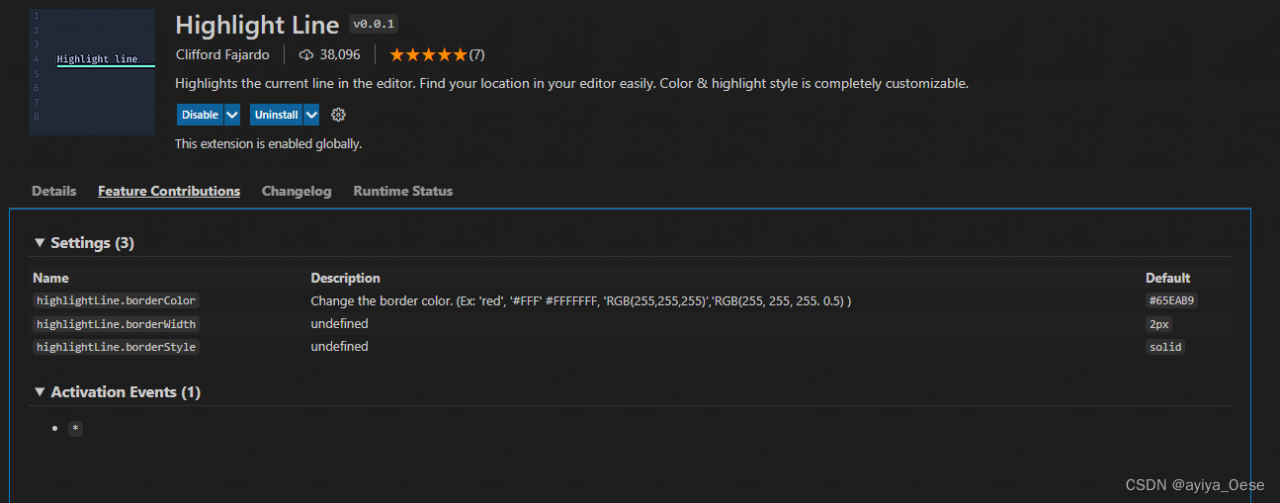Open the Uninstall button dropdown arrow
1280x503 pixels.
pos(311,115)
